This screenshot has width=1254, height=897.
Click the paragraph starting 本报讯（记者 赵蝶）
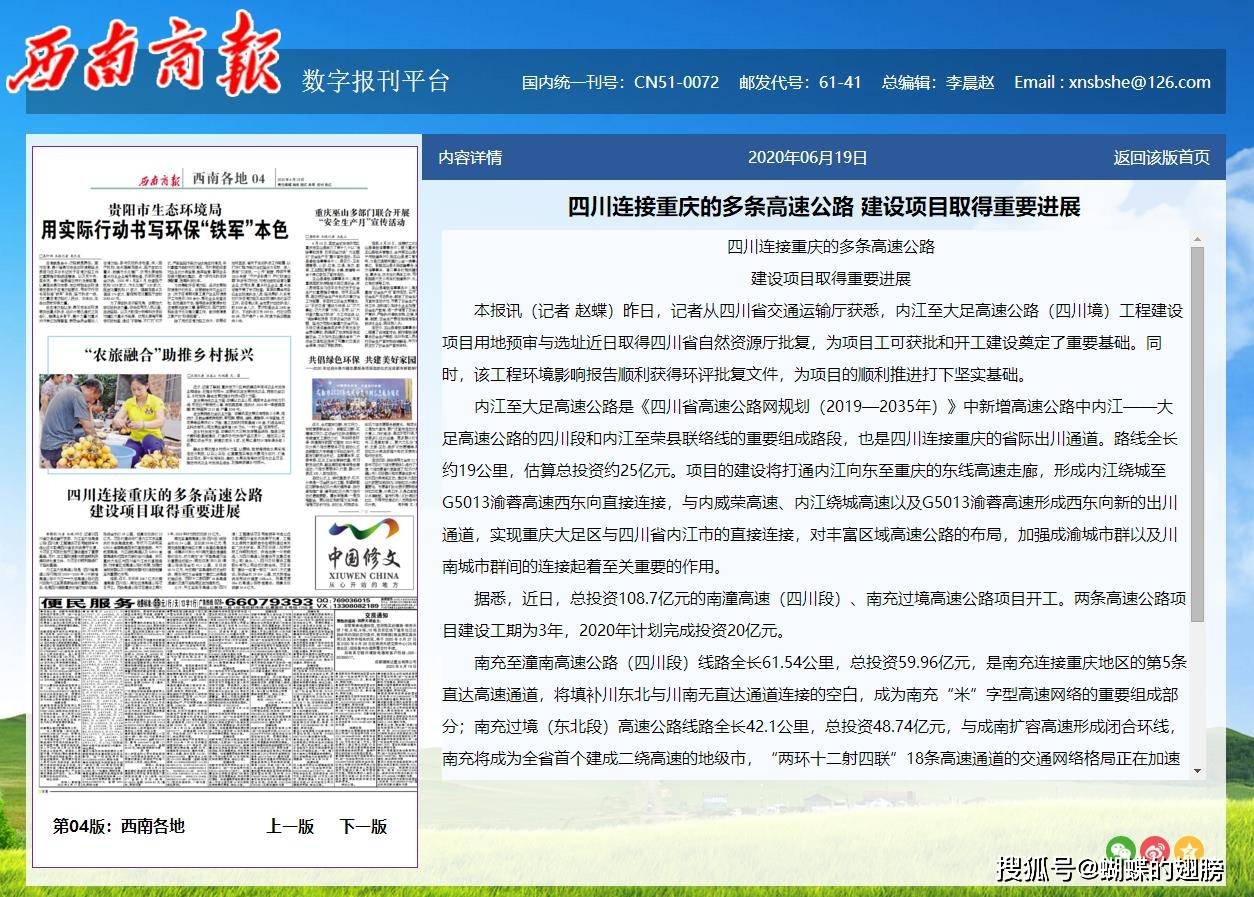[814, 343]
